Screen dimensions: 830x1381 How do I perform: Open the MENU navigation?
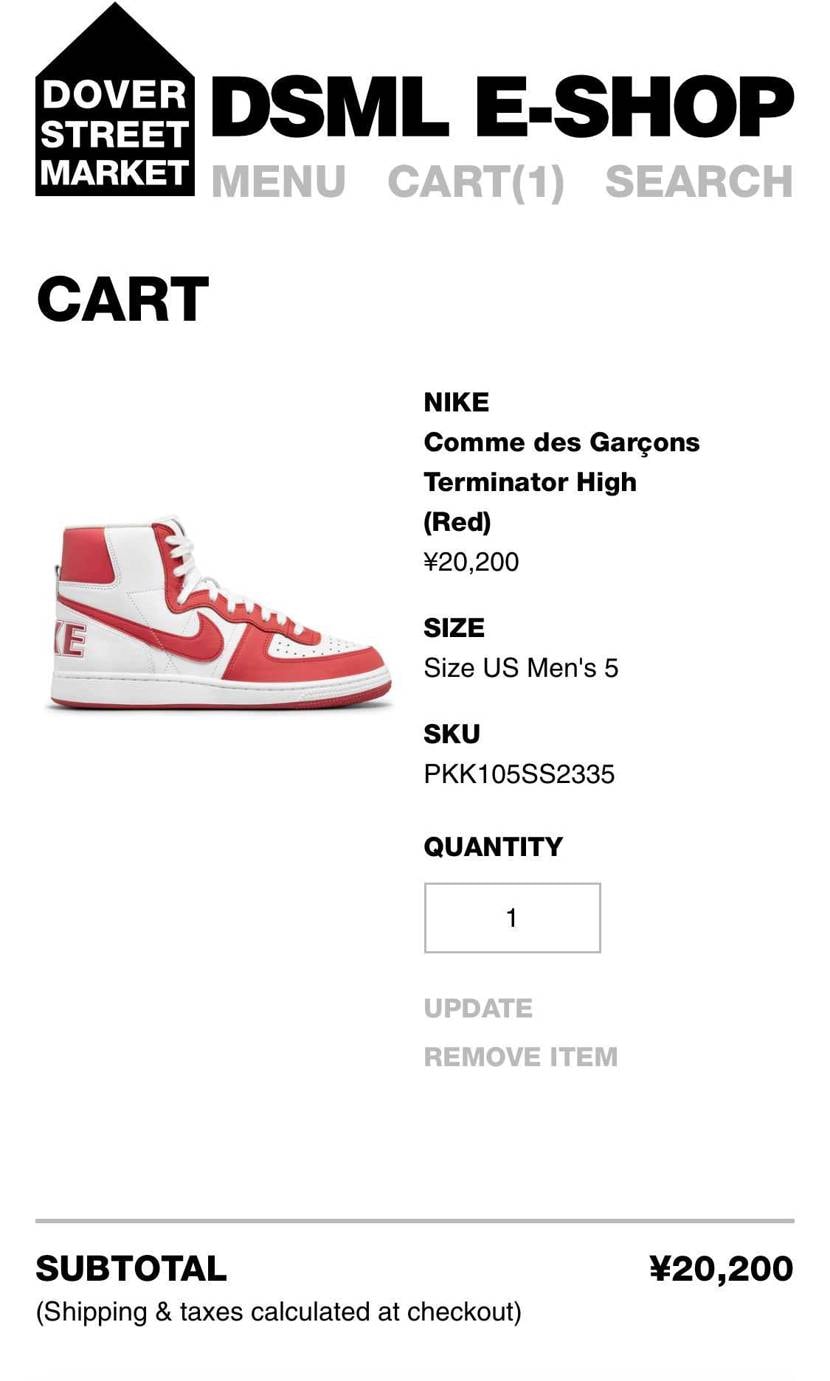pyautogui.click(x=278, y=182)
